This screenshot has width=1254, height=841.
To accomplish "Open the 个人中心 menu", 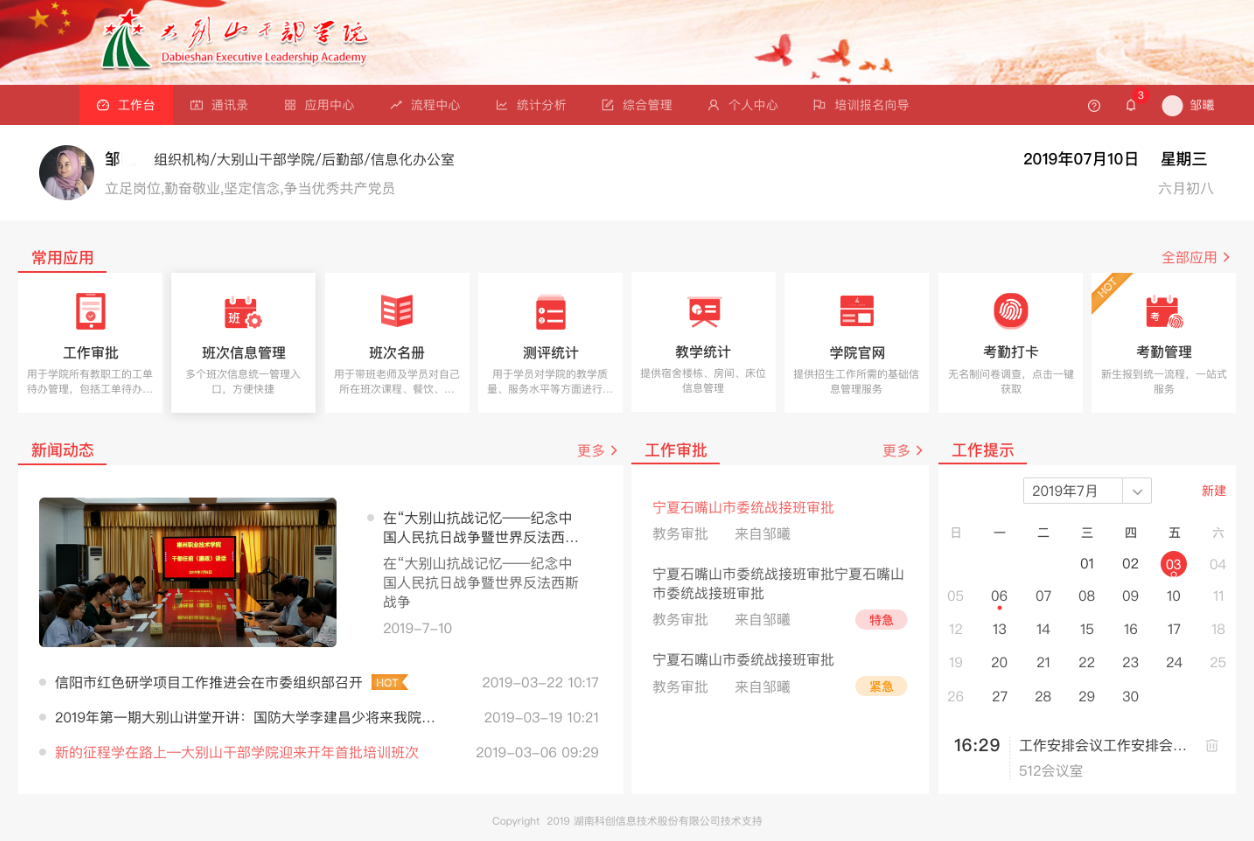I will coord(742,105).
